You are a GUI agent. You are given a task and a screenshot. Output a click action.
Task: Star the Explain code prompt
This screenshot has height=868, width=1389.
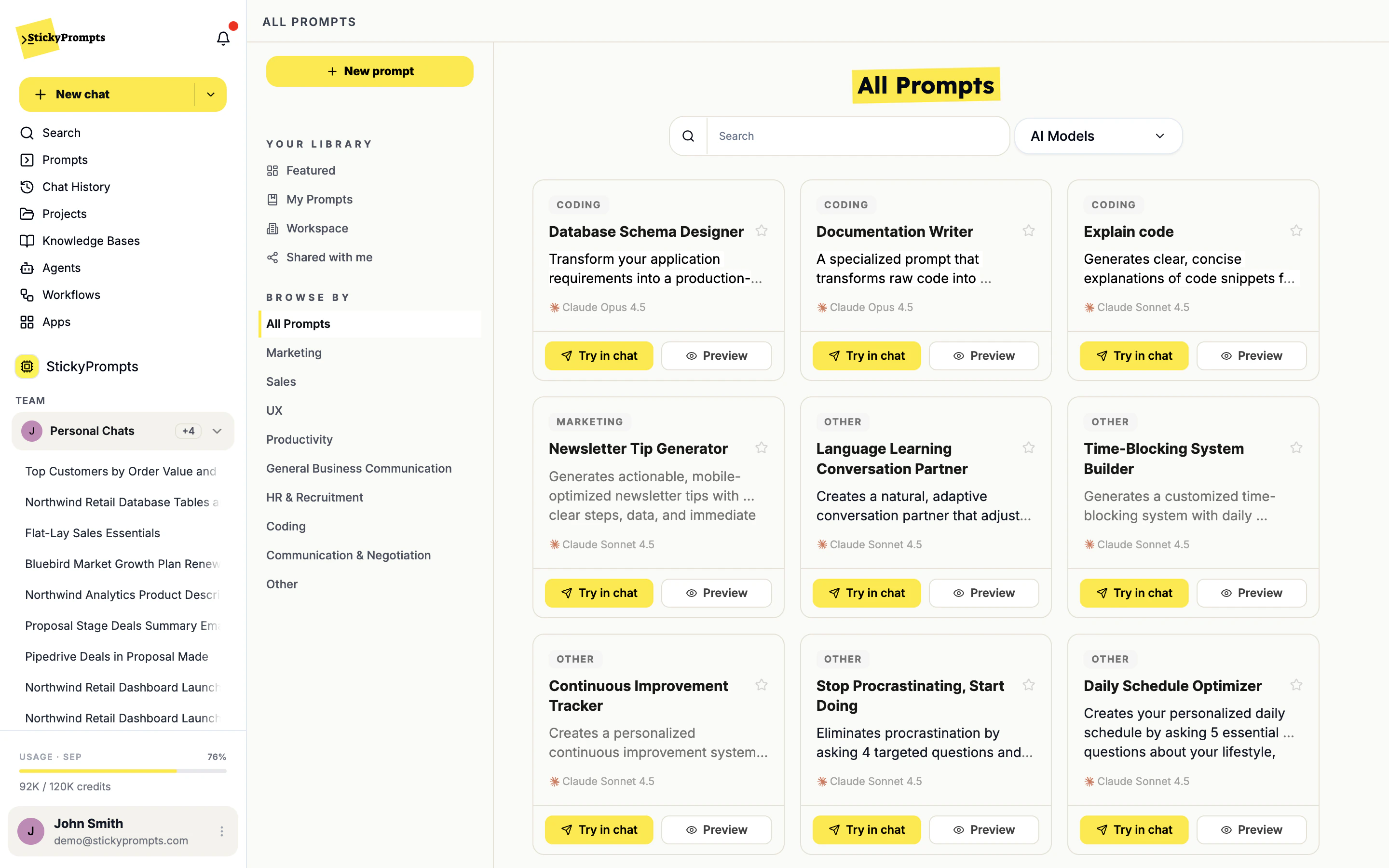point(1296,231)
